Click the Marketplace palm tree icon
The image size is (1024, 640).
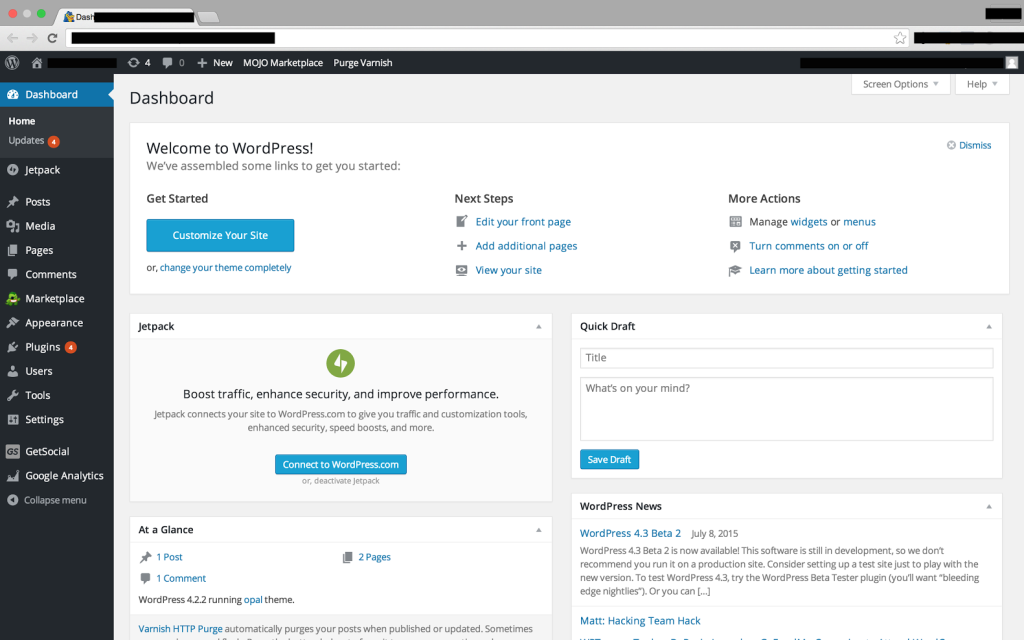[x=13, y=298]
